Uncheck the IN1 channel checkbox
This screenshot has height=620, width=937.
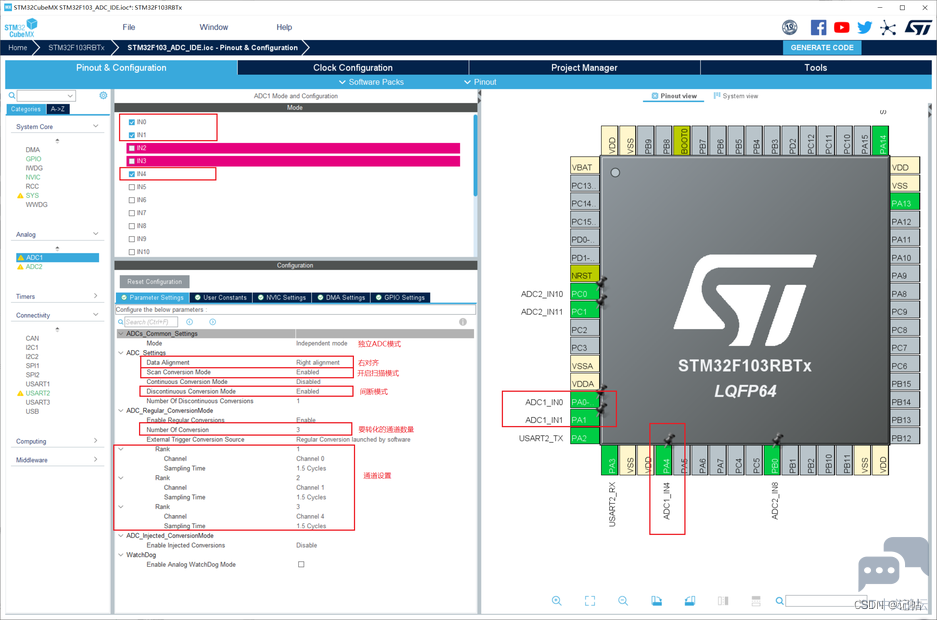[132, 135]
